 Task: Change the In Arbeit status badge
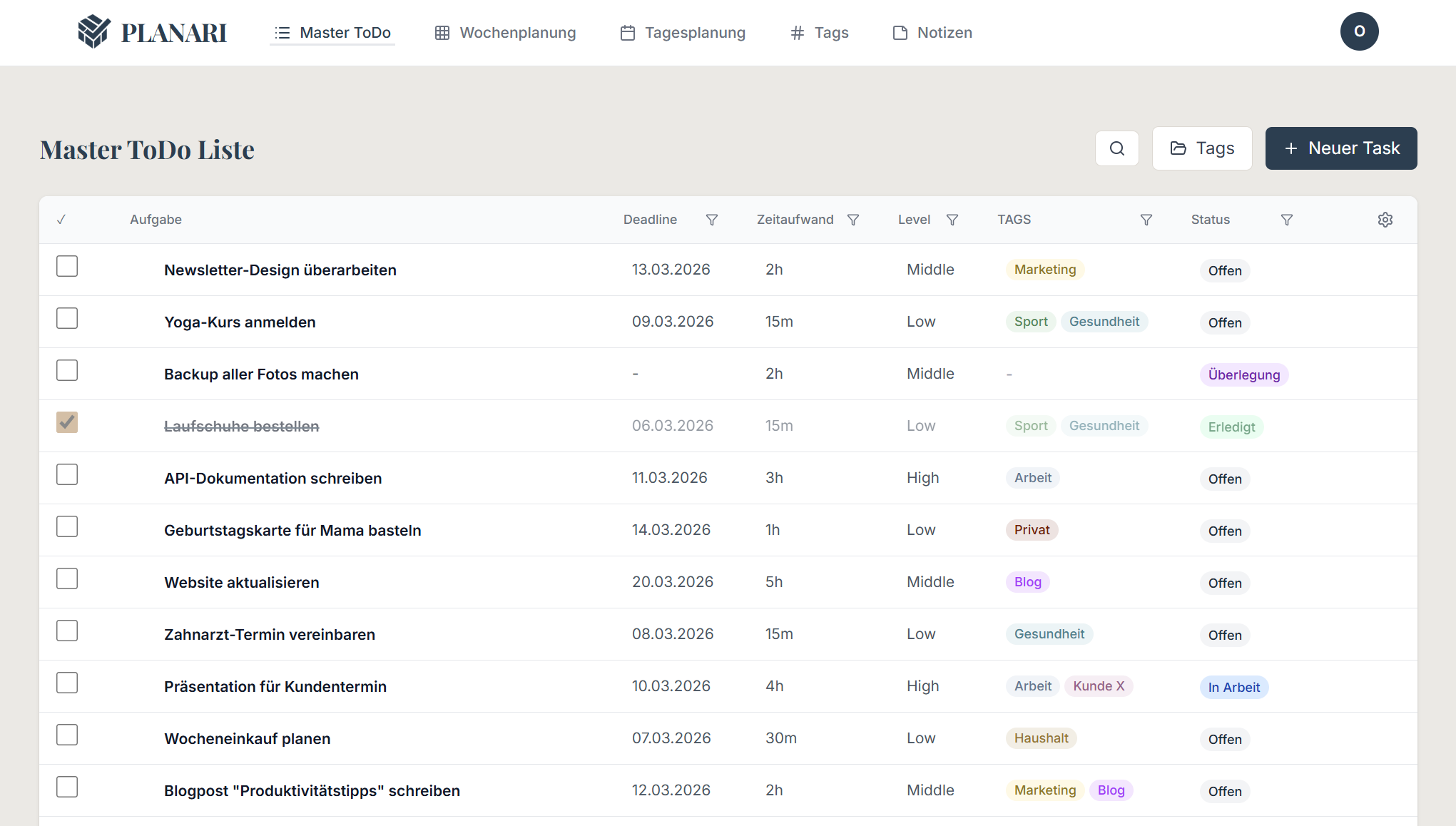click(1233, 688)
